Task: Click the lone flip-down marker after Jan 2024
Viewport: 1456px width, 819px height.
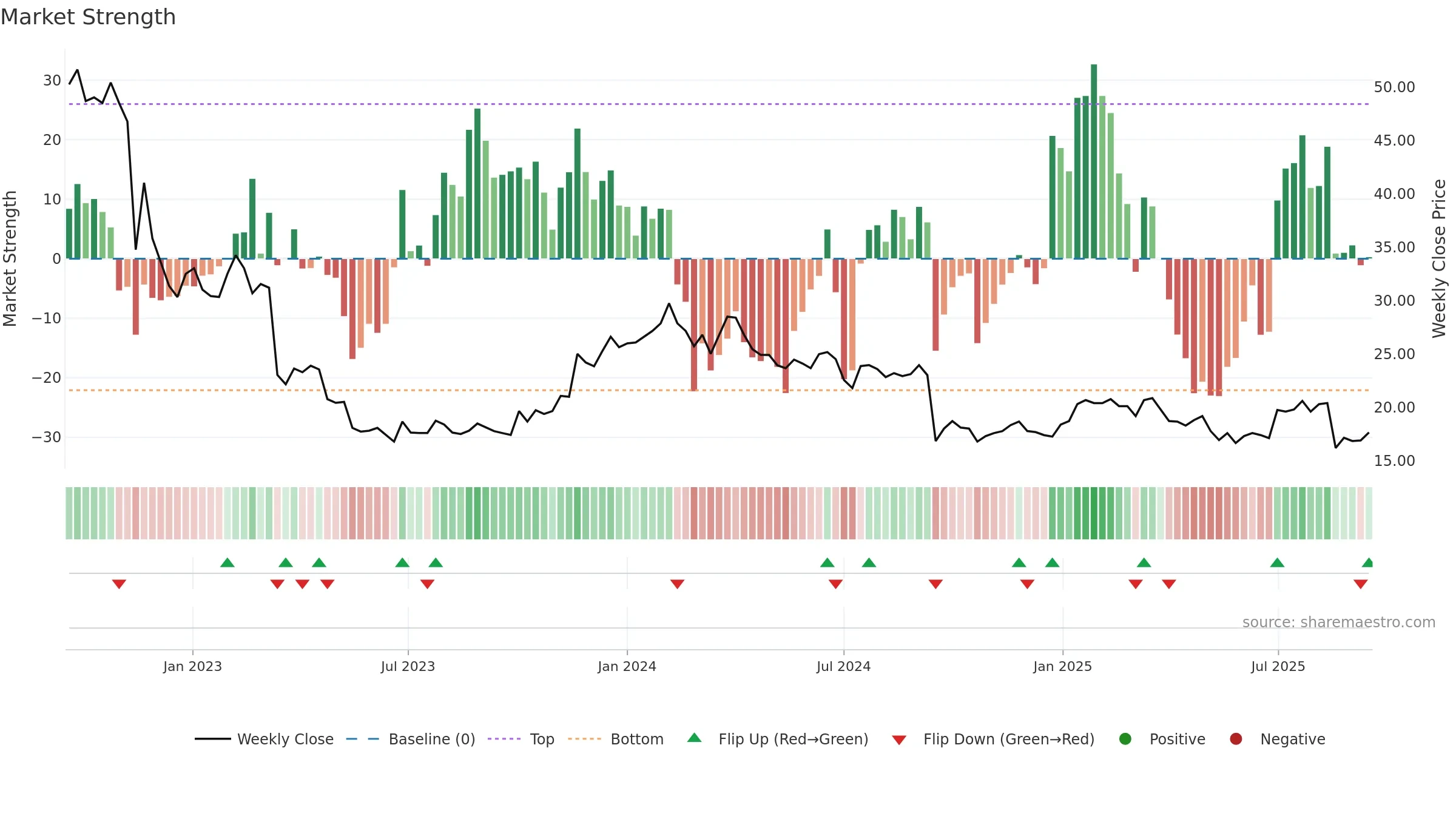Action: pos(677,584)
